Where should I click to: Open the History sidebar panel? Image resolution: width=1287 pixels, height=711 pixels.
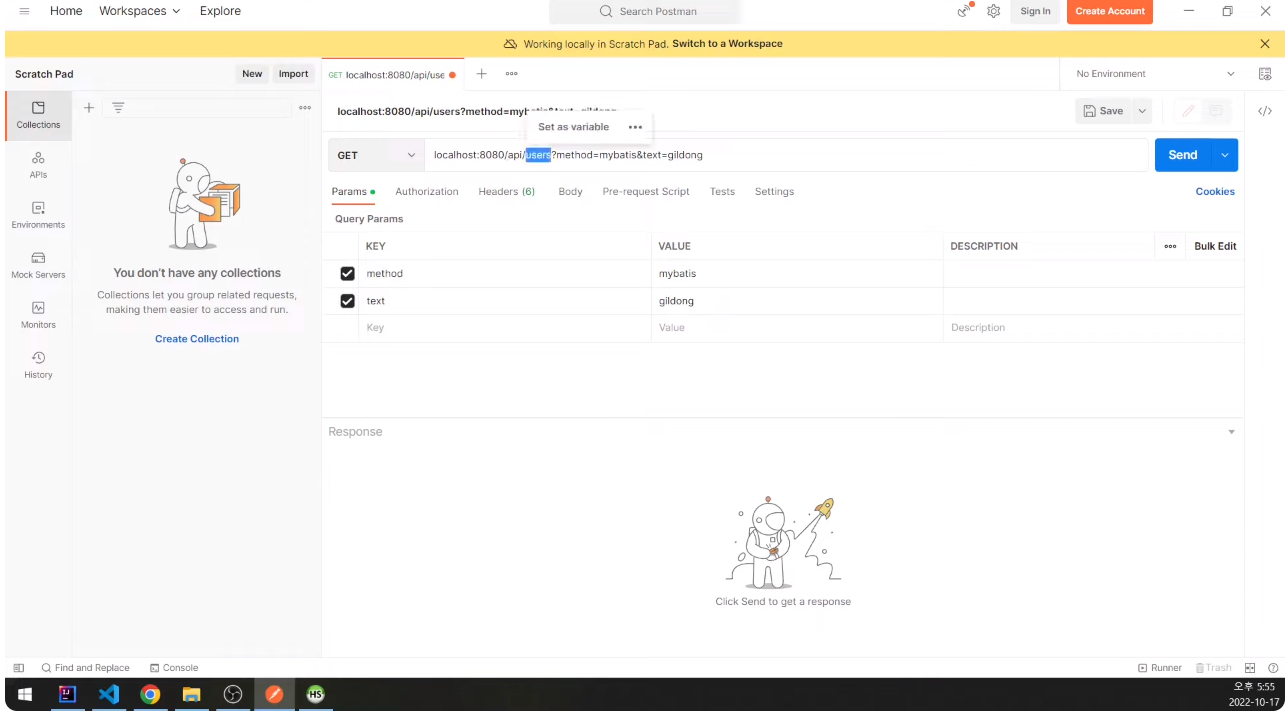[38, 365]
